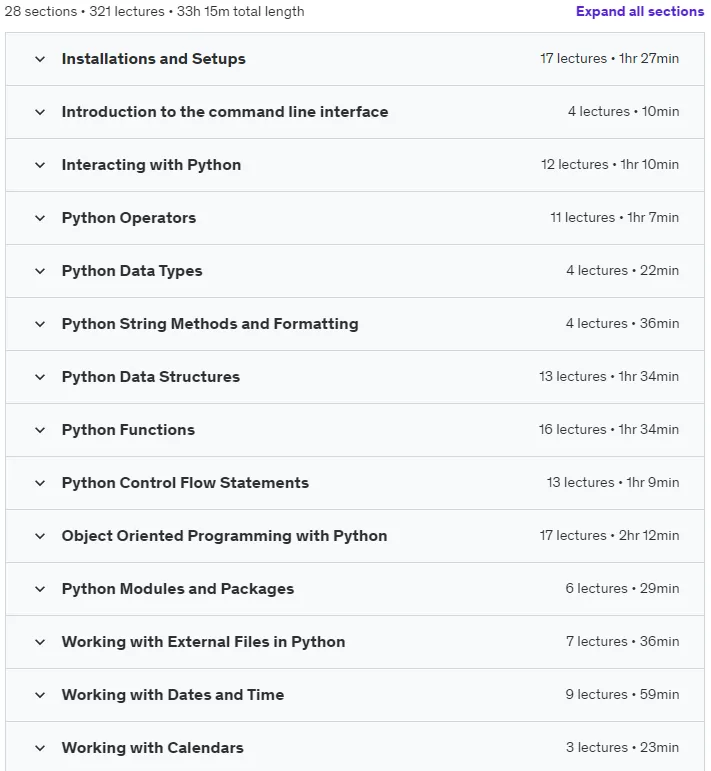The height and width of the screenshot is (771, 711).
Task: Click Working with Calendars section heading
Action: point(152,748)
